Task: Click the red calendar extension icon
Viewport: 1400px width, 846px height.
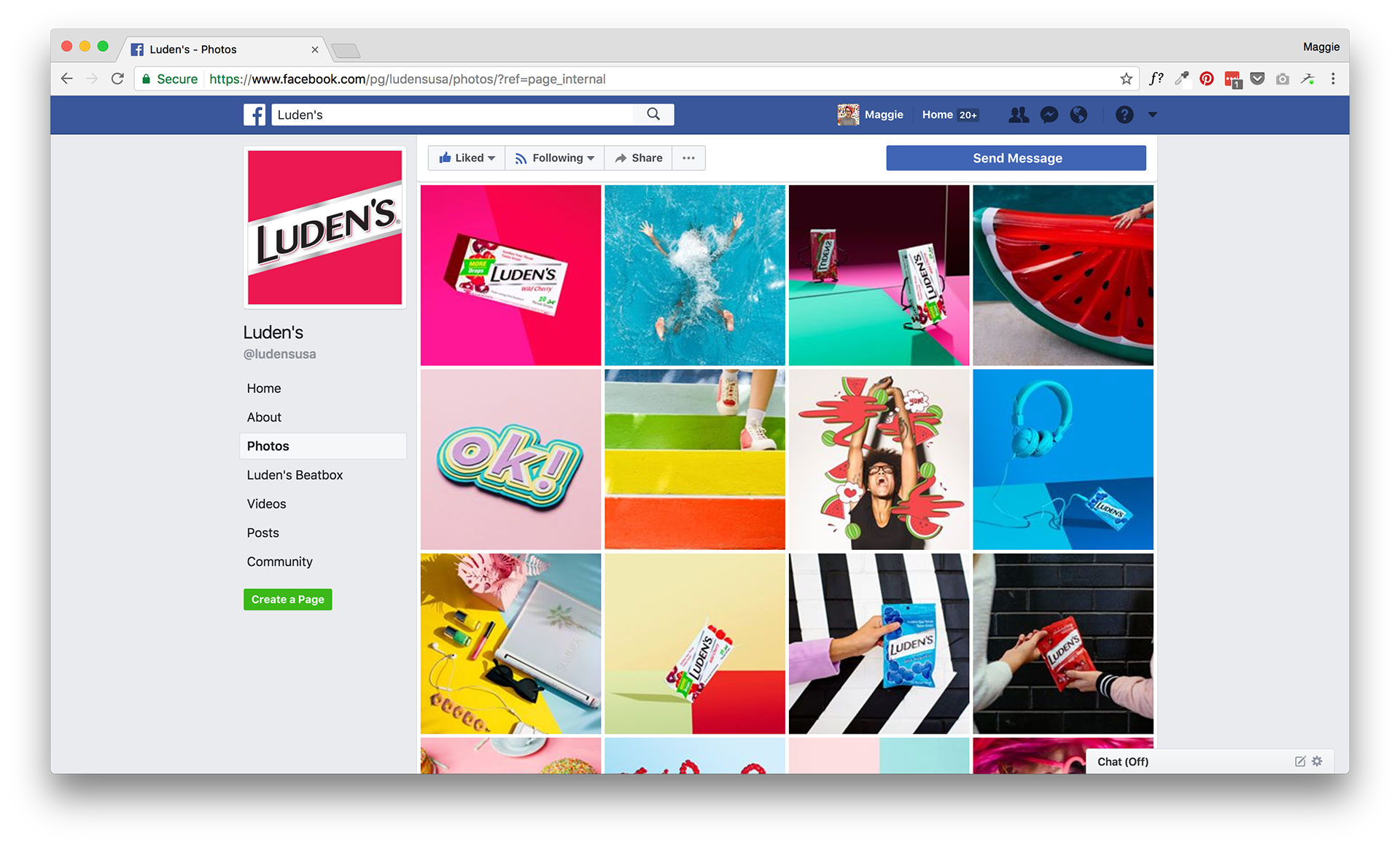Action: (x=1232, y=79)
